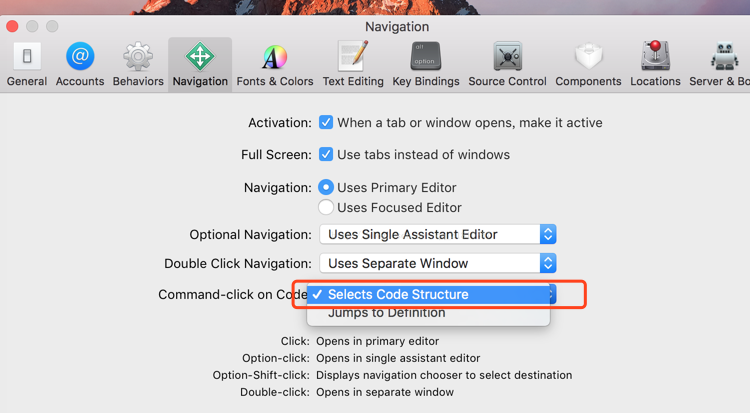Open Server & Bots preferences
750x413 pixels.
(722, 64)
